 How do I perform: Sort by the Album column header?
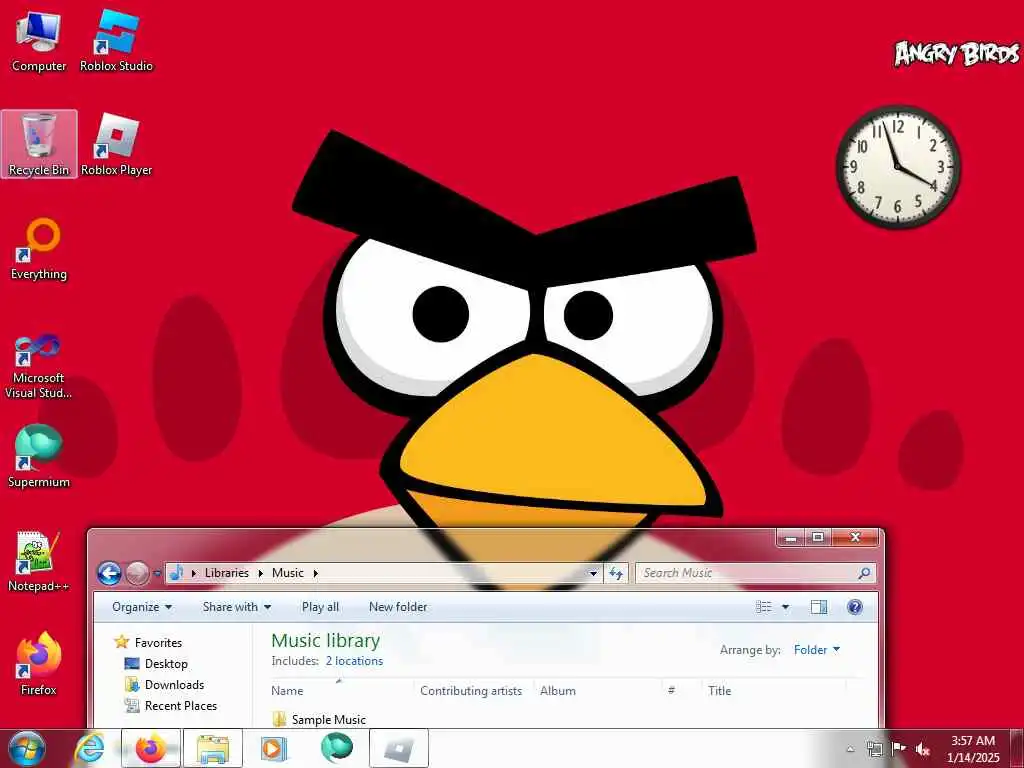(597, 690)
